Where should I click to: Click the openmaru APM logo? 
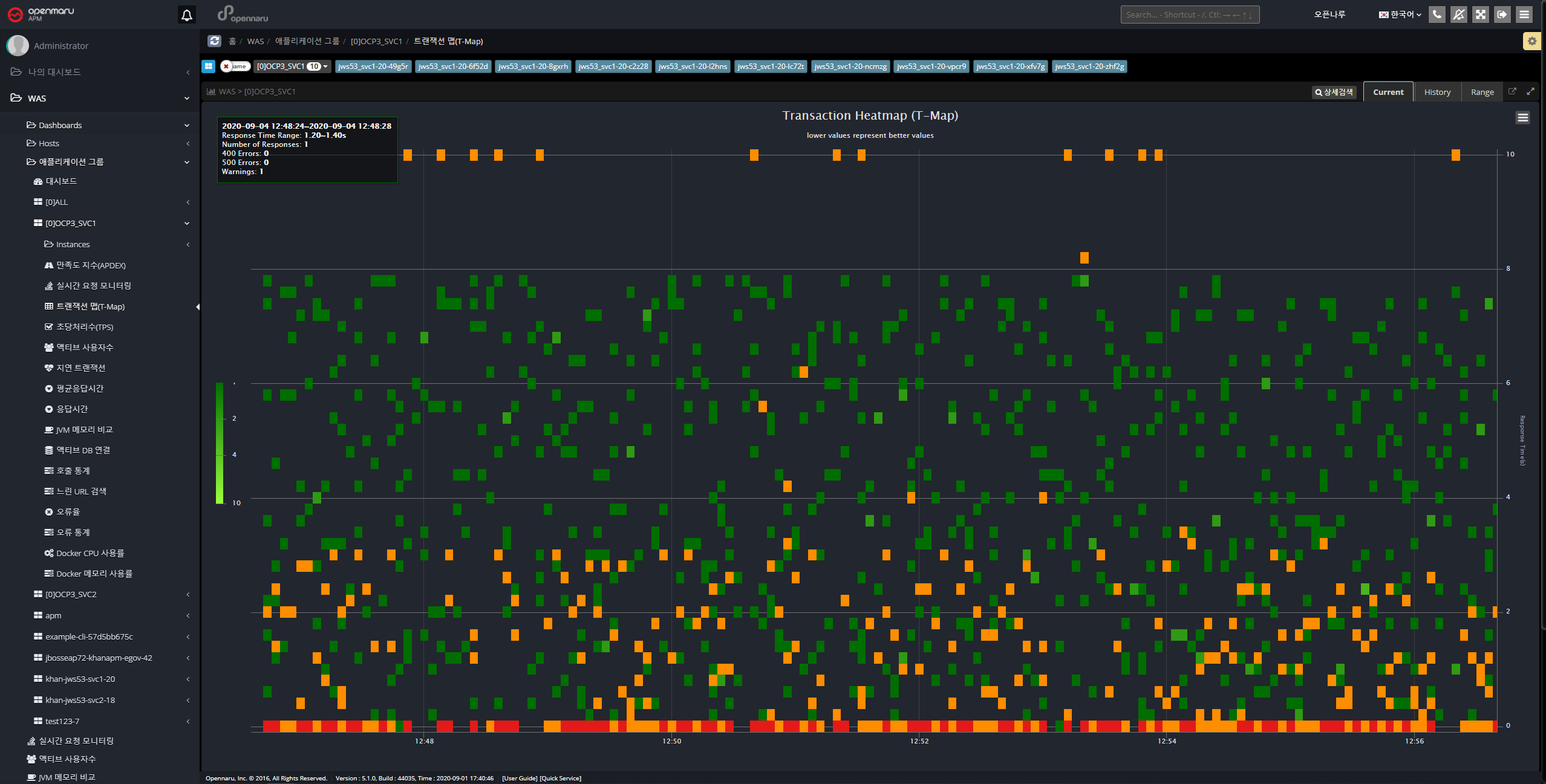(x=41, y=15)
